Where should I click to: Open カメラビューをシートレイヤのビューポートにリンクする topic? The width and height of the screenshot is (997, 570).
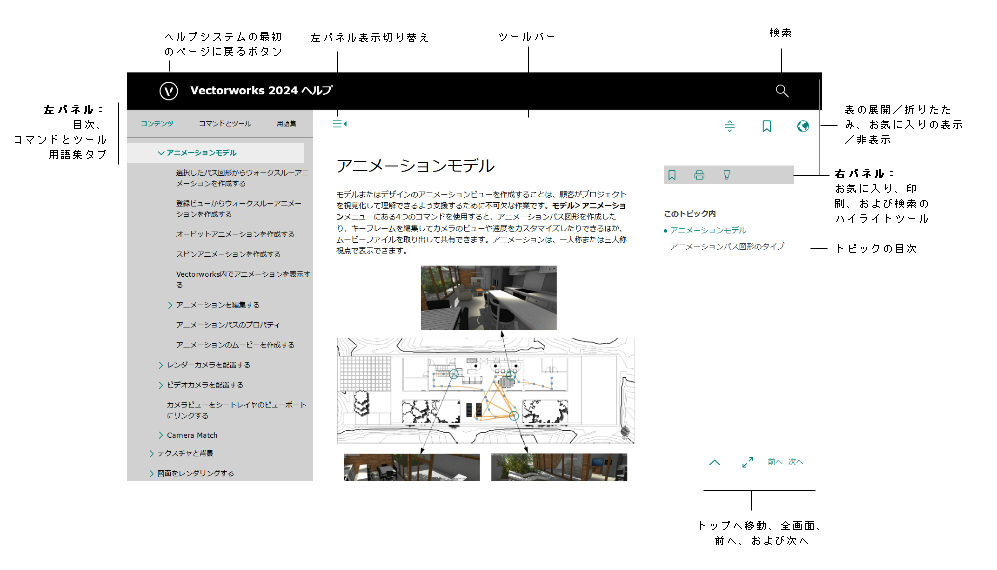[x=237, y=410]
